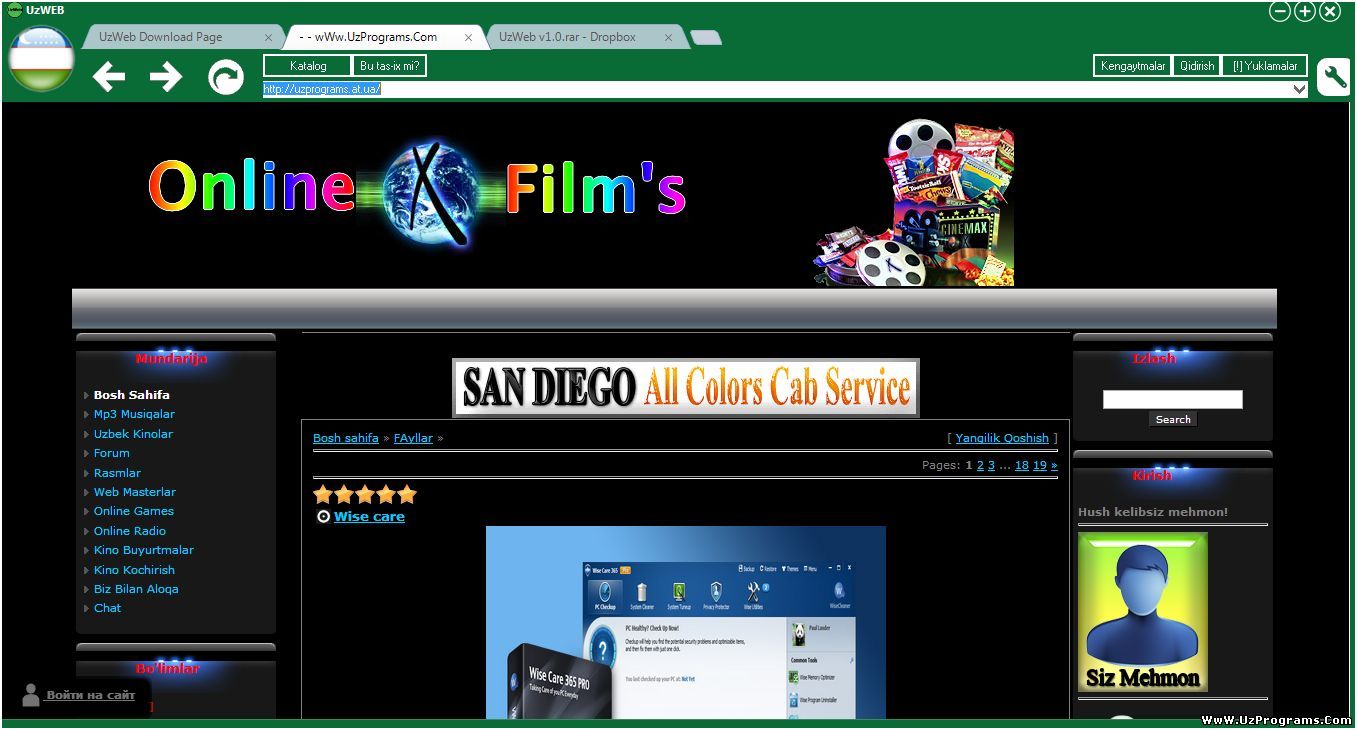The height and width of the screenshot is (730, 1357).
Task: Open the Yuklamalar downloads button
Action: pos(1265,66)
